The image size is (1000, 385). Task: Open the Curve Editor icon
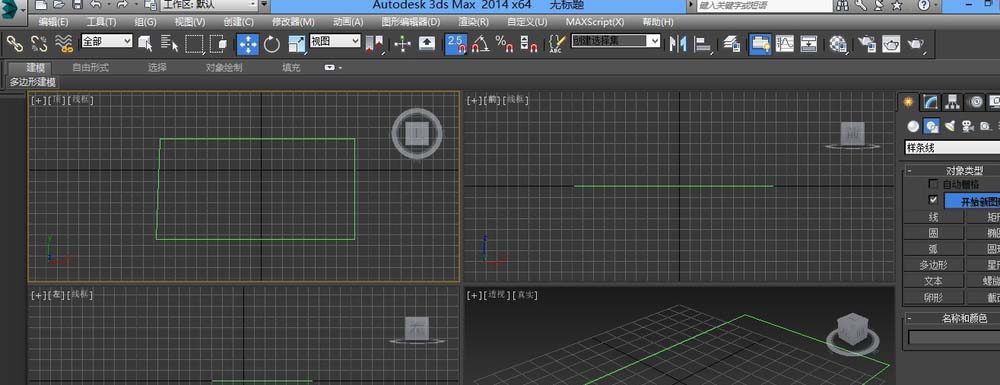(x=784, y=43)
